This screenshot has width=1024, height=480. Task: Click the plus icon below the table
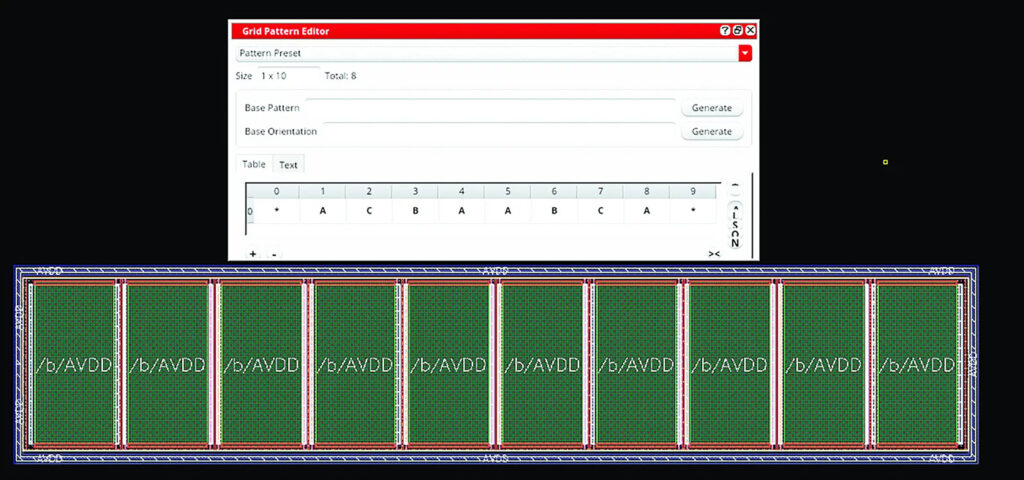point(252,254)
